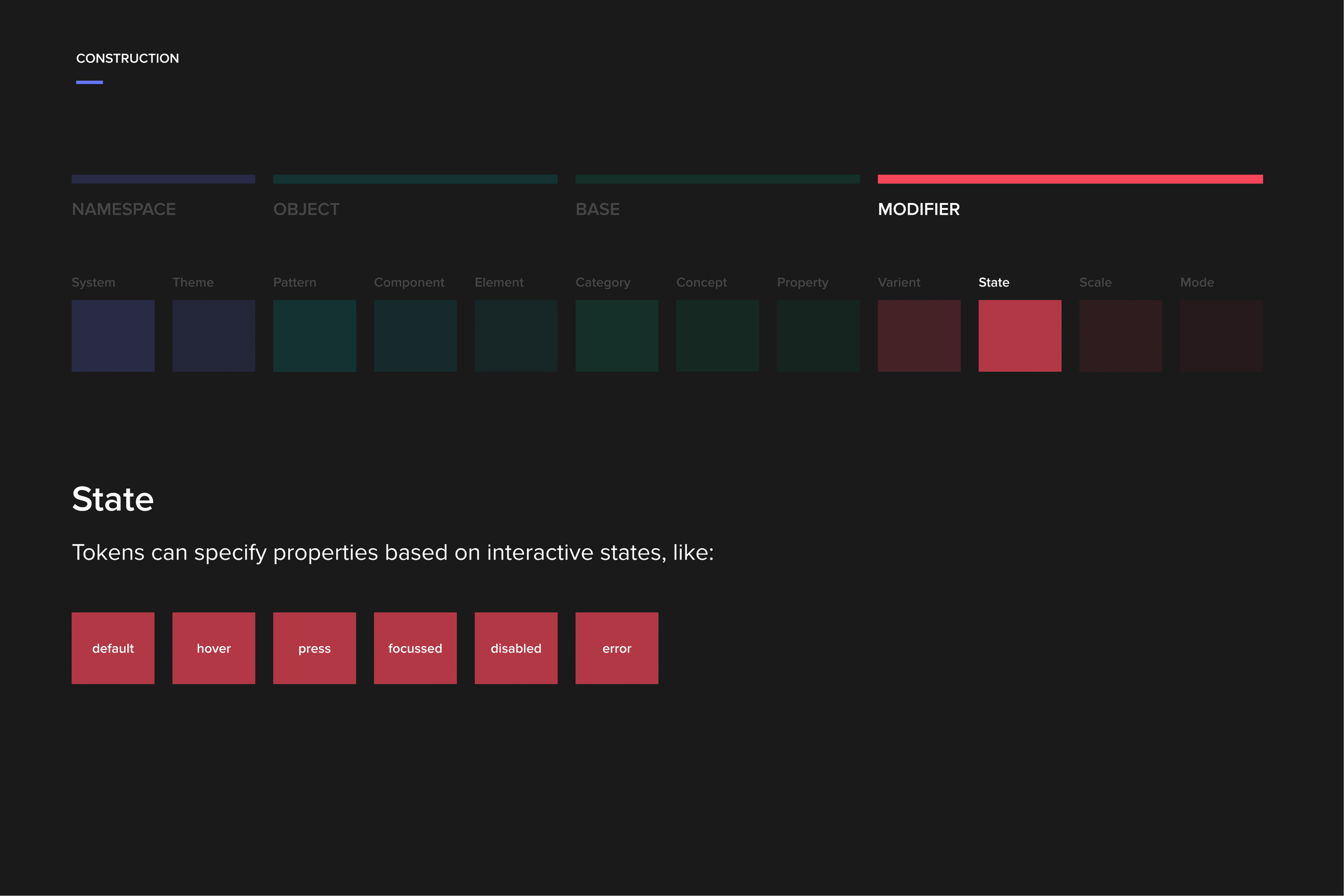
Task: Choose the disabled state box
Action: pyautogui.click(x=516, y=648)
